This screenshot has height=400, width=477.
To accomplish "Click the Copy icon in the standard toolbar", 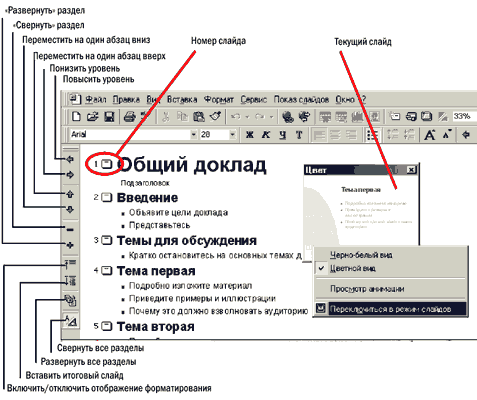I will 182,116.
